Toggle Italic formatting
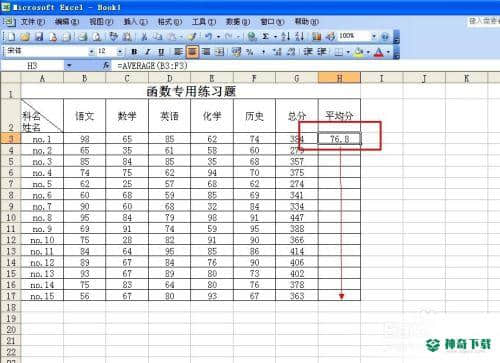This screenshot has height=363, width=500. click(x=148, y=52)
